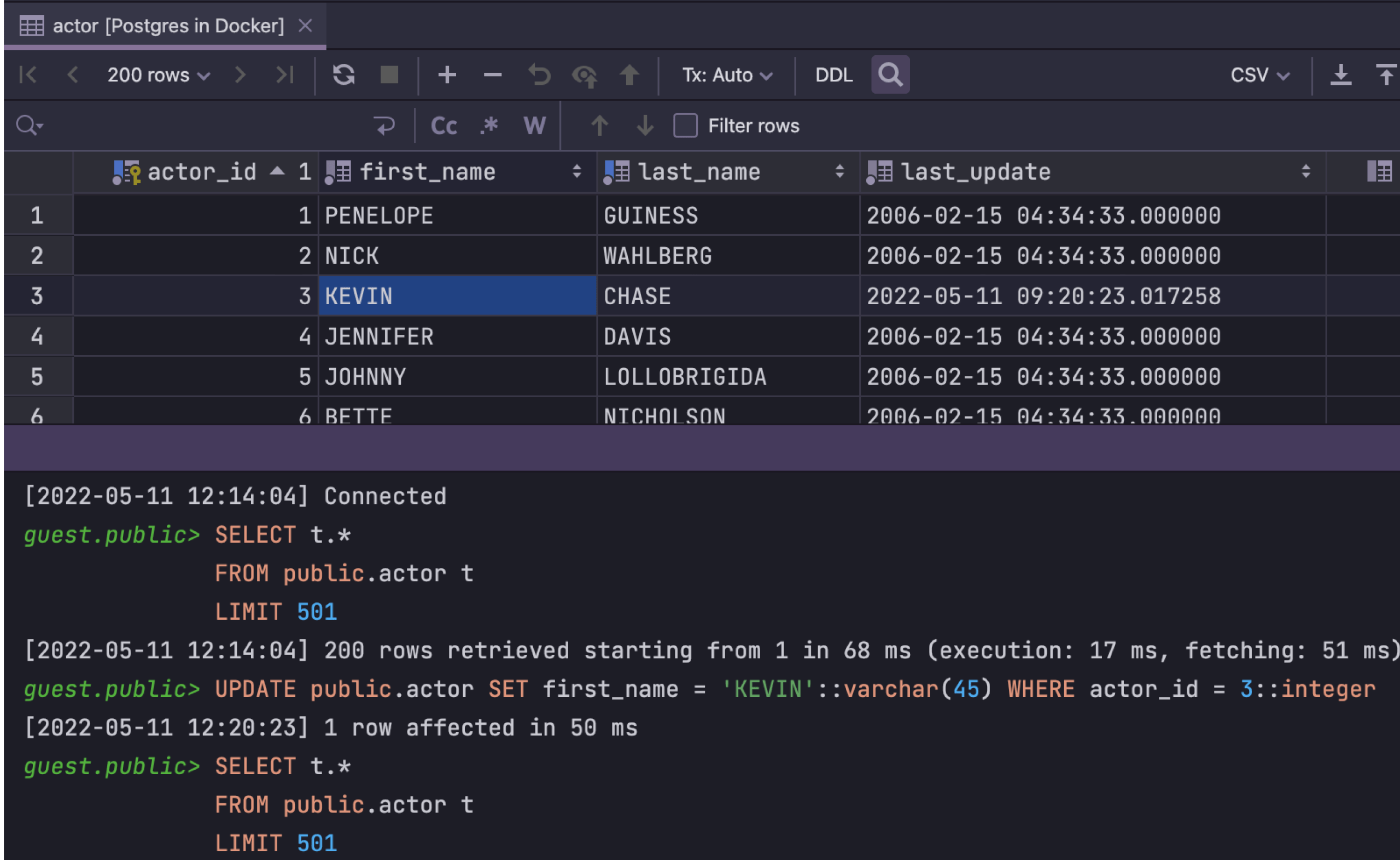The height and width of the screenshot is (860, 1400).
Task: Go to next search occurrence arrow
Action: (x=645, y=125)
